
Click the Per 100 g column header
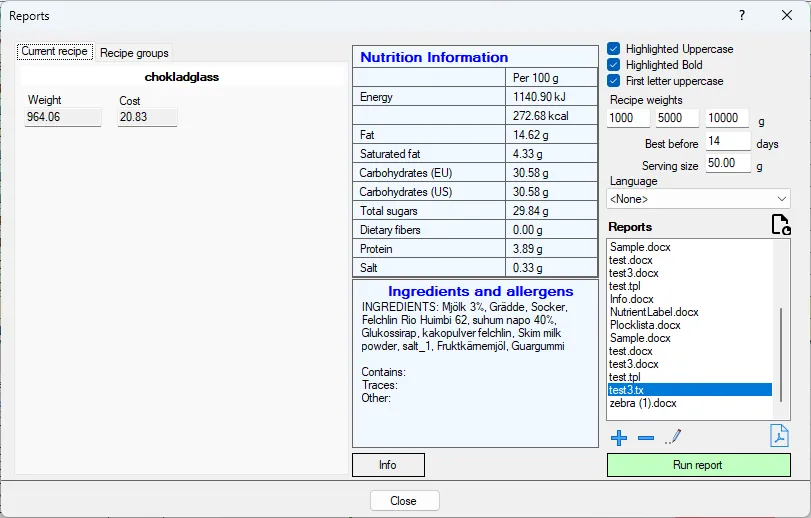click(x=535, y=78)
